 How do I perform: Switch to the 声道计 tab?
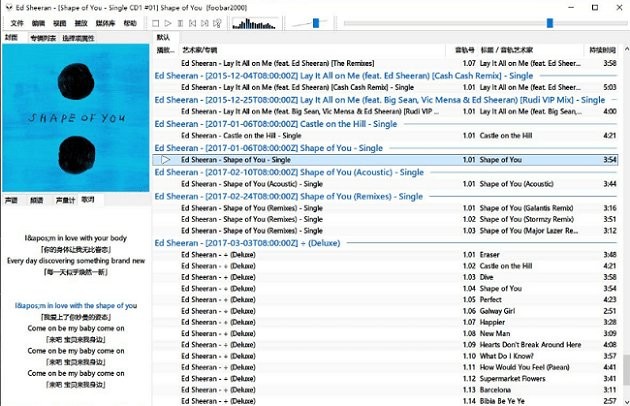64,200
